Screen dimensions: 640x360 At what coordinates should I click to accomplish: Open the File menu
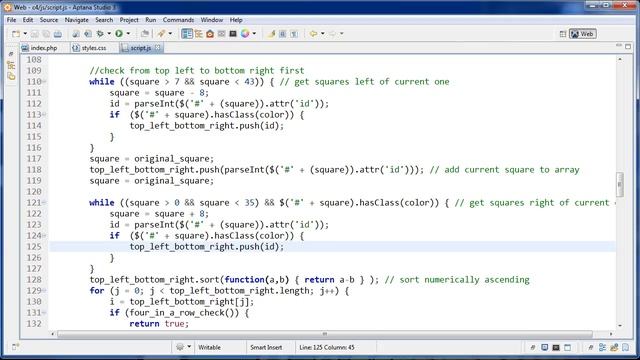pos(11,20)
